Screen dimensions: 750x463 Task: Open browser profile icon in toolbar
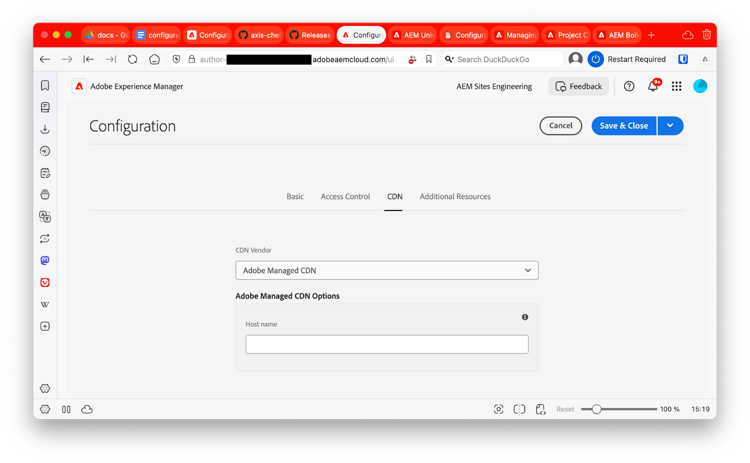tap(575, 59)
